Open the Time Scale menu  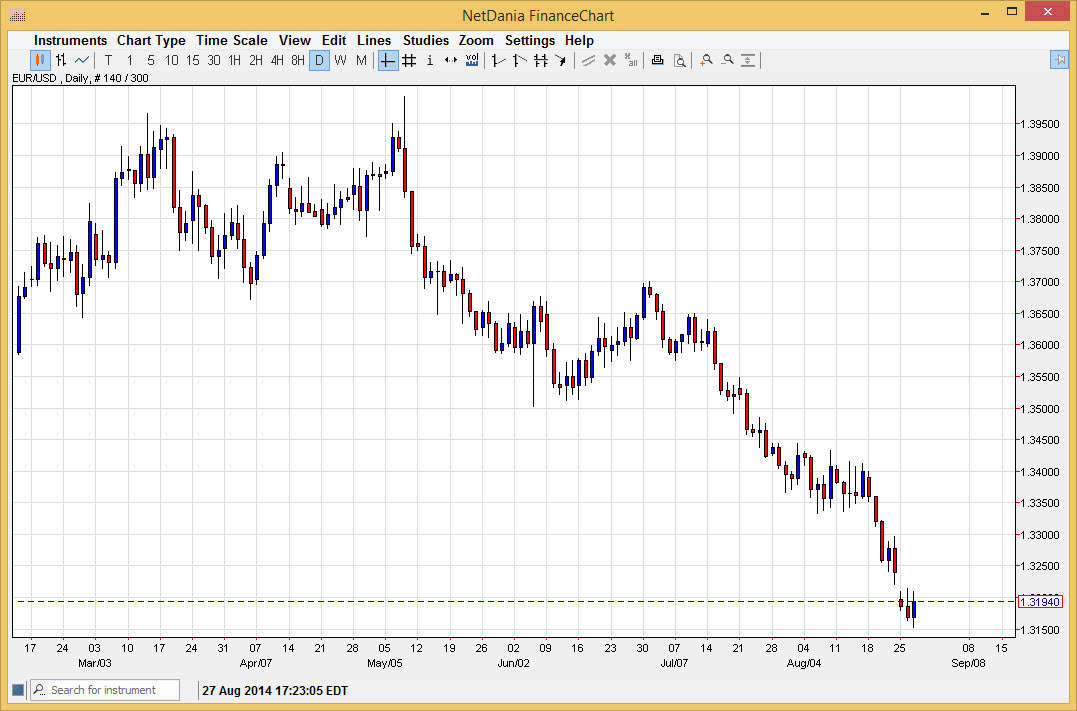(x=231, y=40)
